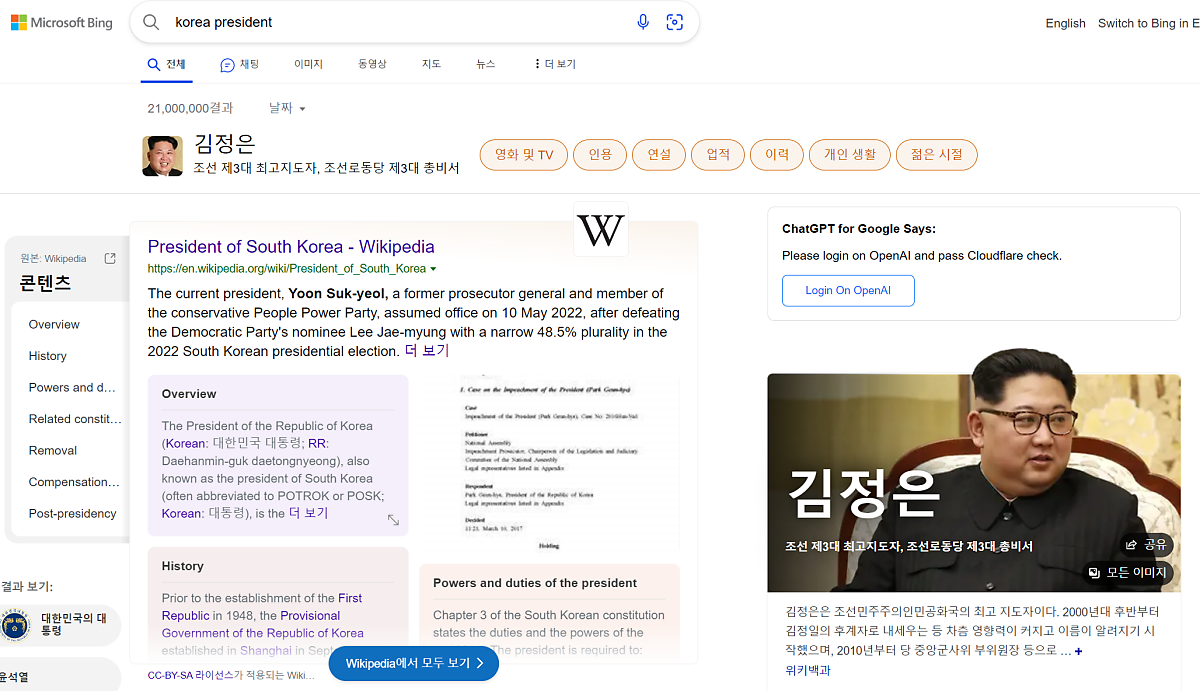
Task: Click CC-BY-SA 라이선스 link
Action: coord(190,676)
